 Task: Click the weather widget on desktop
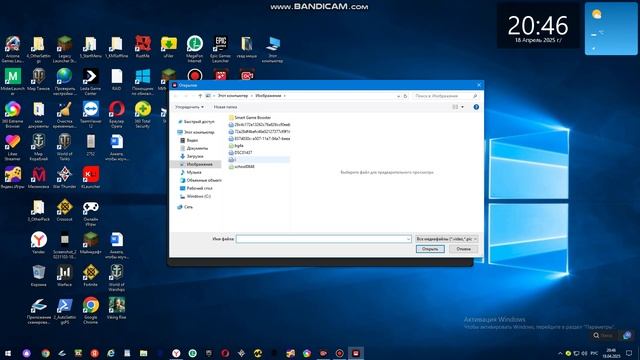(611, 29)
